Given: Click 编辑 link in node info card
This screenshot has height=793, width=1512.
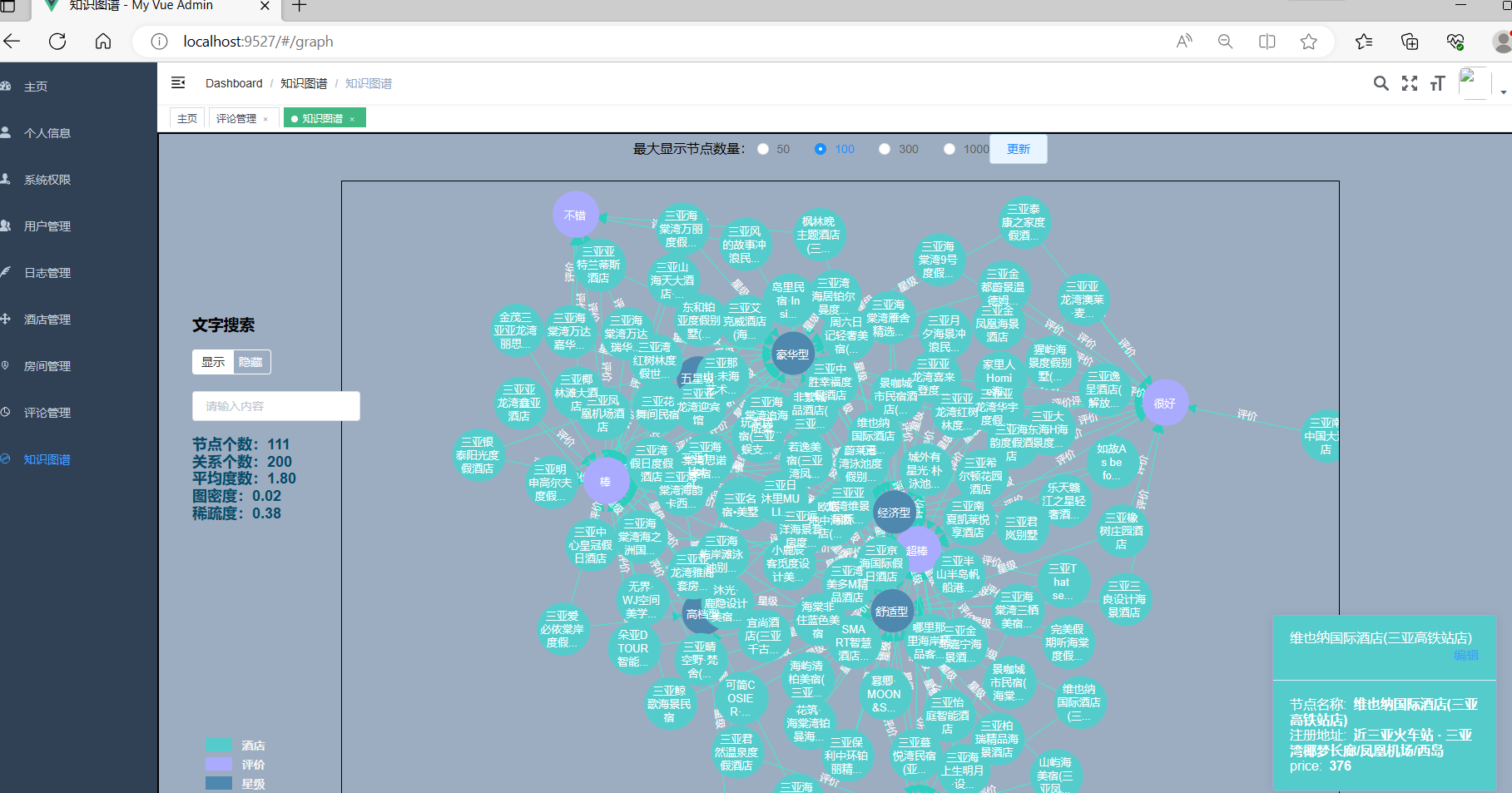Looking at the screenshot, I should [1466, 655].
